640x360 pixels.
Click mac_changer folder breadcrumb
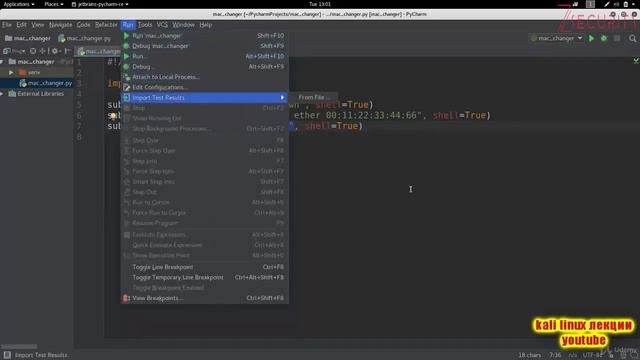28,38
